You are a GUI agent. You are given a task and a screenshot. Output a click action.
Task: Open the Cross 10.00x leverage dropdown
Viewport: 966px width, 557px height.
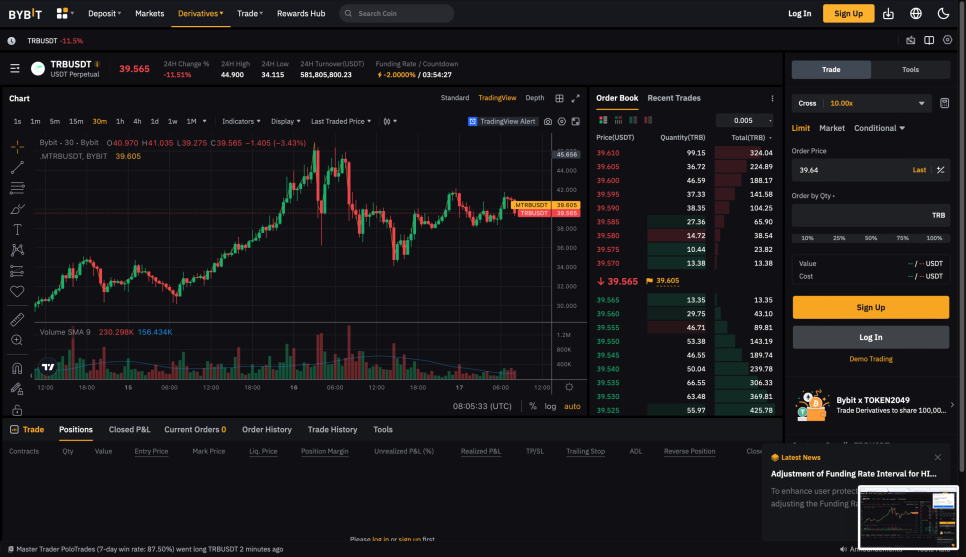(862, 103)
